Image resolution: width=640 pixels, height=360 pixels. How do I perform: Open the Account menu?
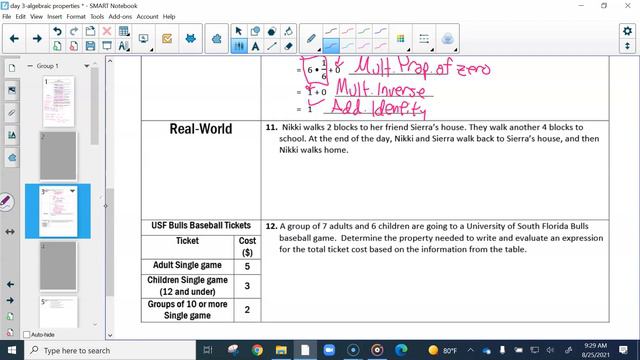147,17
